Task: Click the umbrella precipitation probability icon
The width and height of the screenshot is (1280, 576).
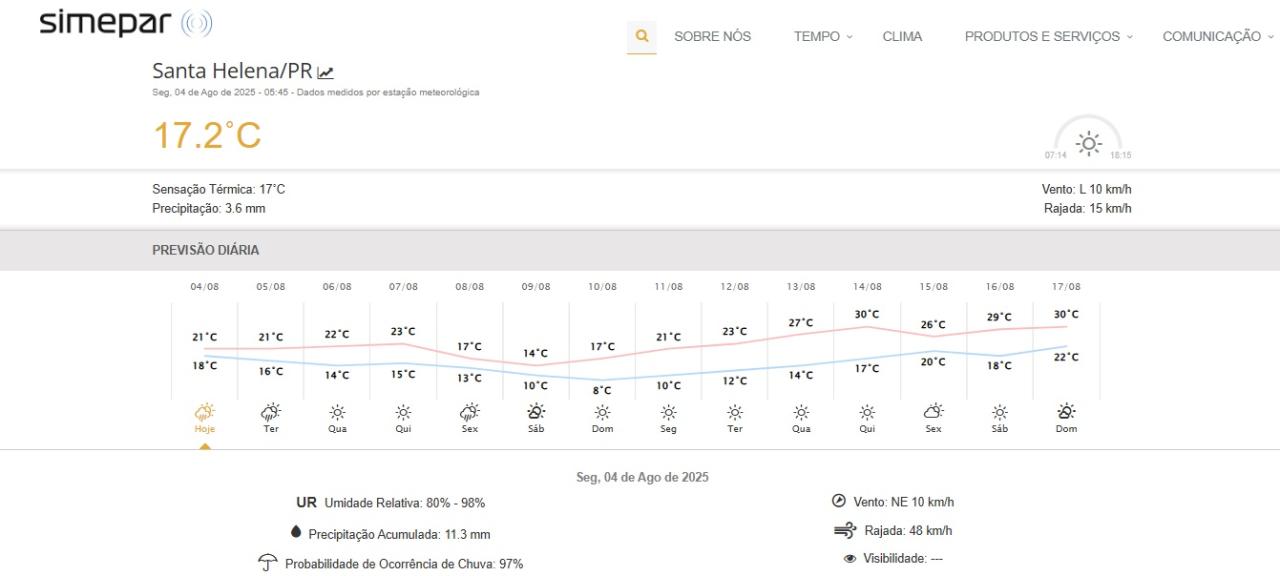Action: tap(266, 562)
